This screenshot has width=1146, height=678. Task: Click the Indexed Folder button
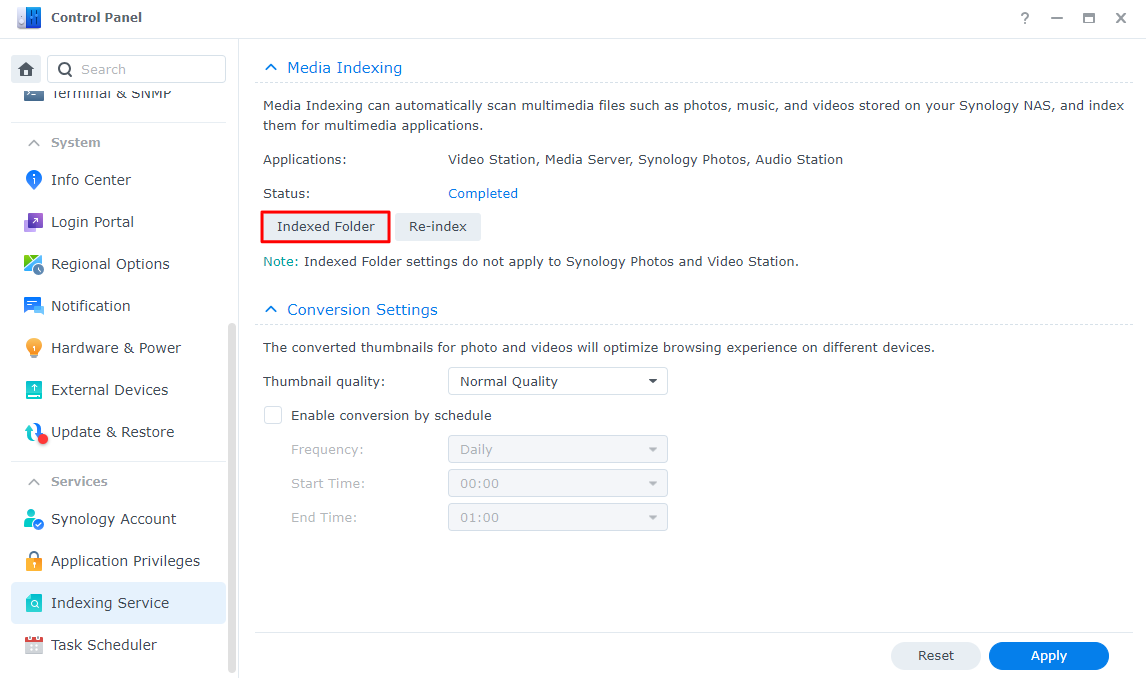(326, 227)
